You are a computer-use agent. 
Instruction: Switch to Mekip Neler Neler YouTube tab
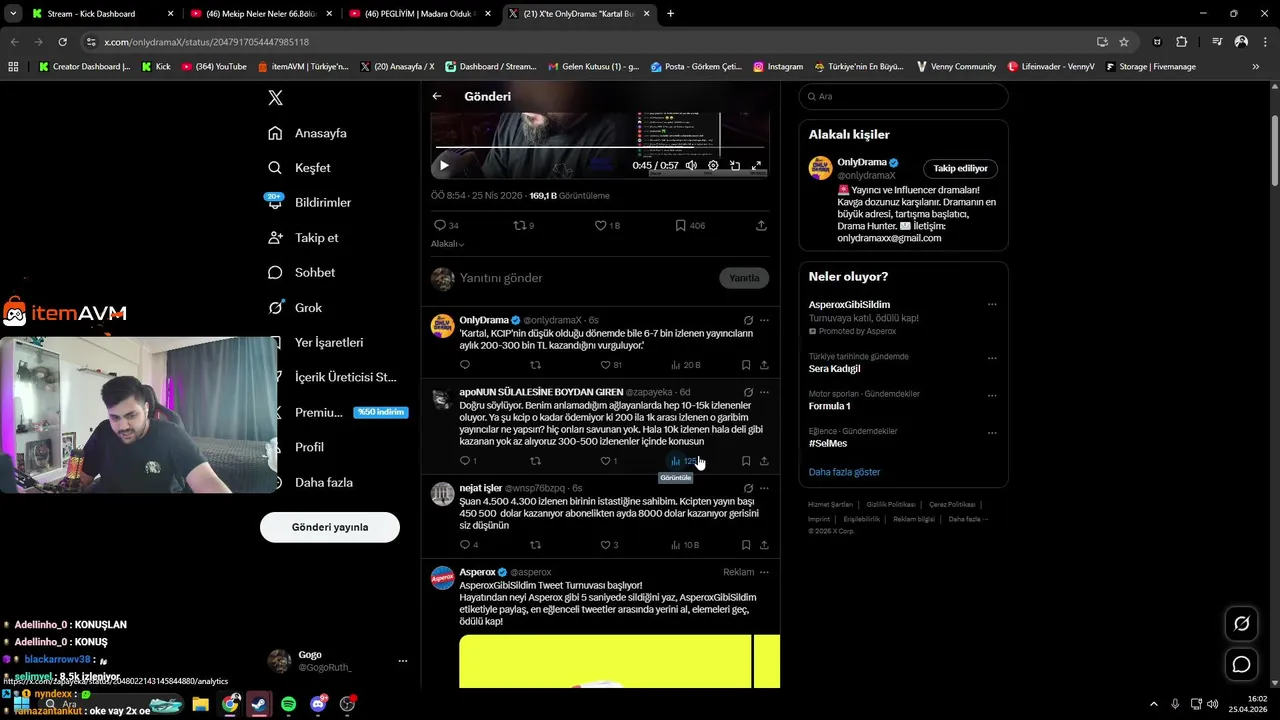(261, 14)
